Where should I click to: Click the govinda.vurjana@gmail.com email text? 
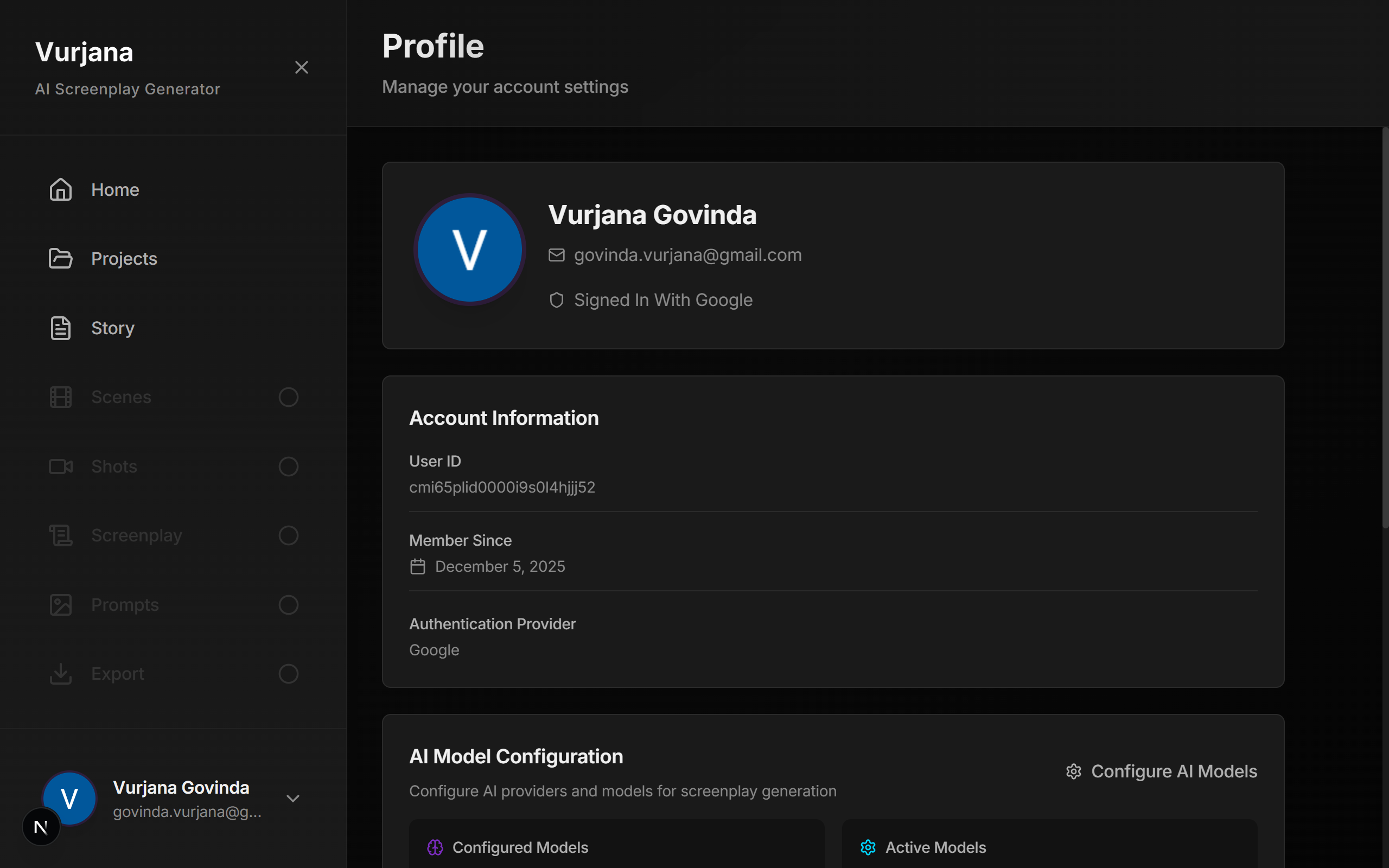click(687, 255)
